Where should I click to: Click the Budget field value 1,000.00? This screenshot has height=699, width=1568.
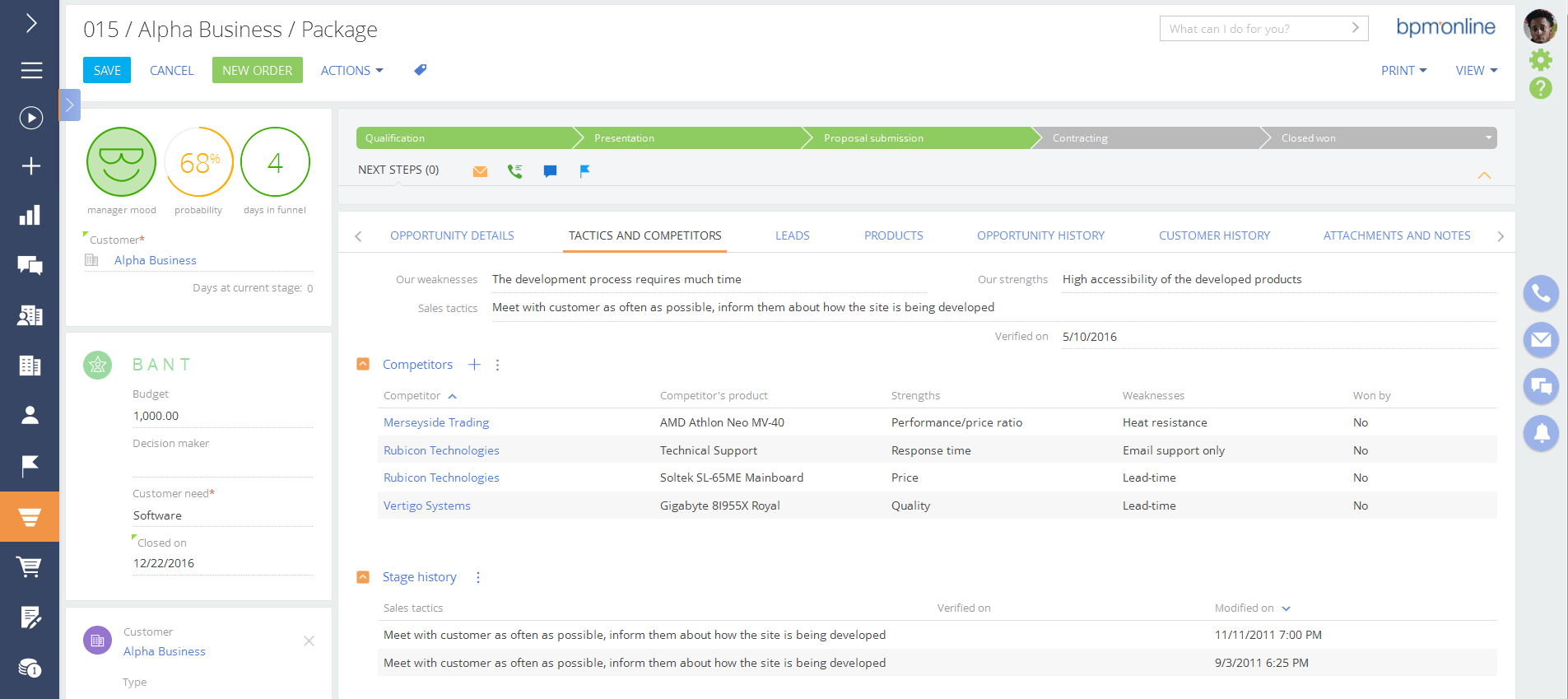[222, 416]
